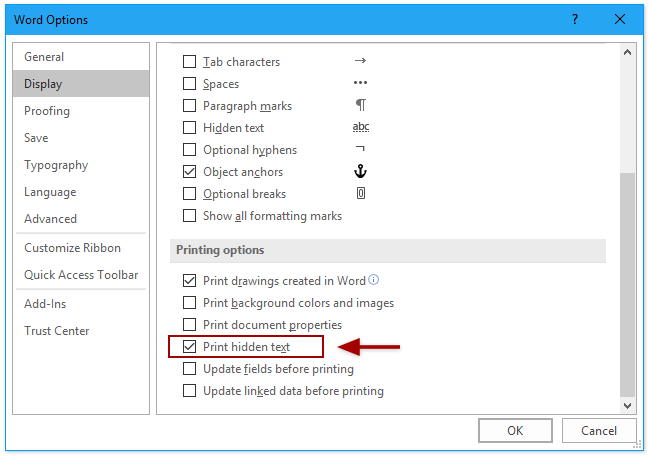Click the Cancel button
The image size is (649, 457).
tap(598, 431)
